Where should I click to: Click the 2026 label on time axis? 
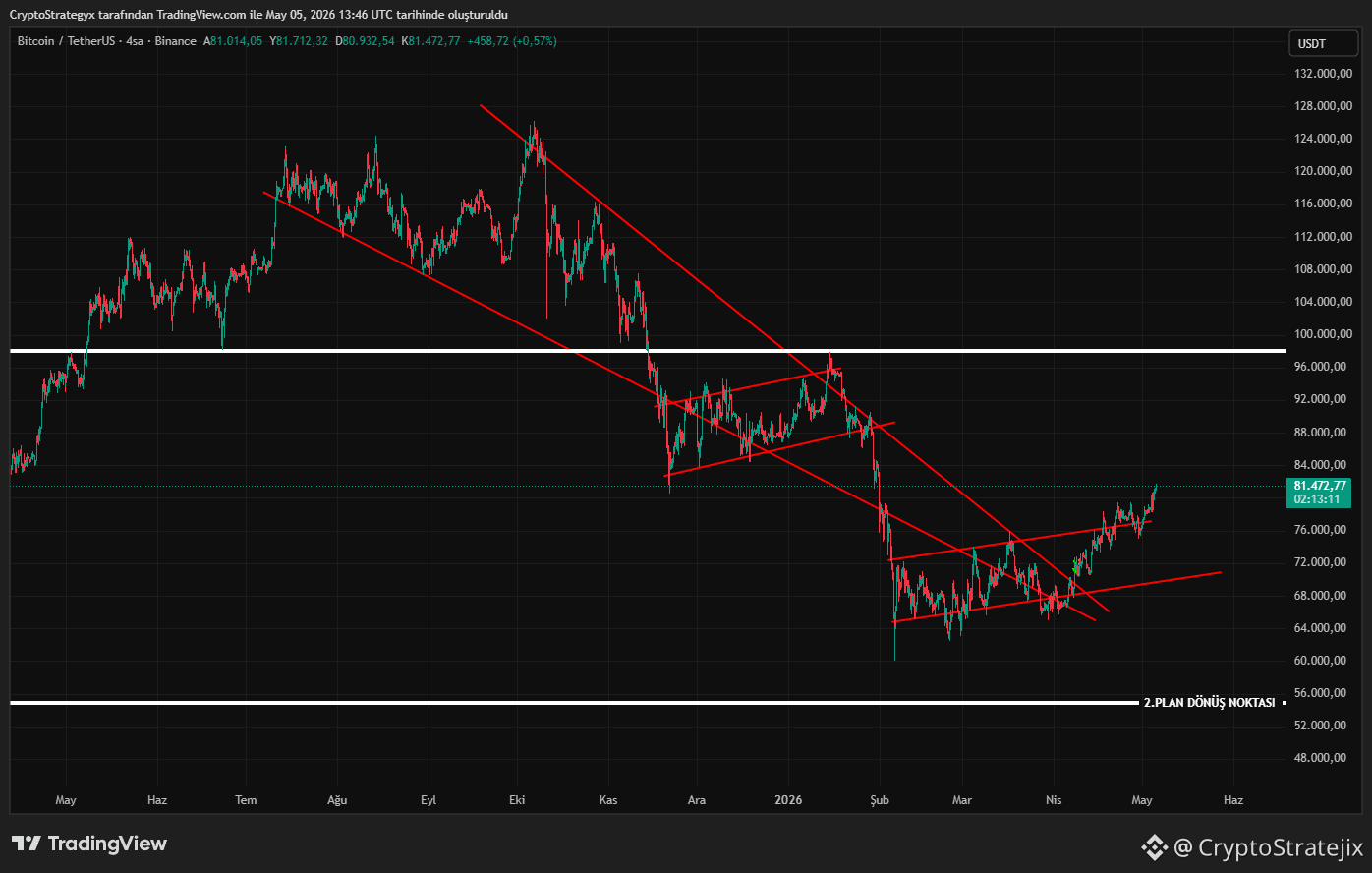pos(788,800)
